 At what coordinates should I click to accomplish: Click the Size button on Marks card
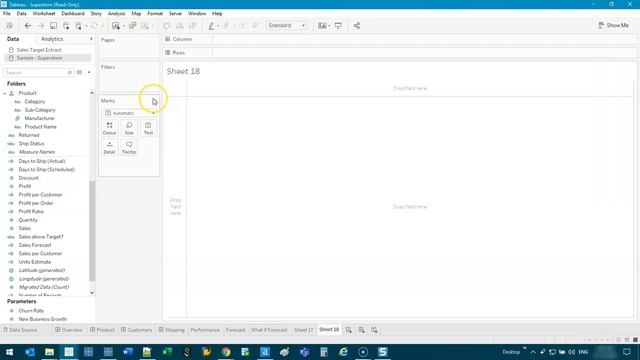[129, 128]
